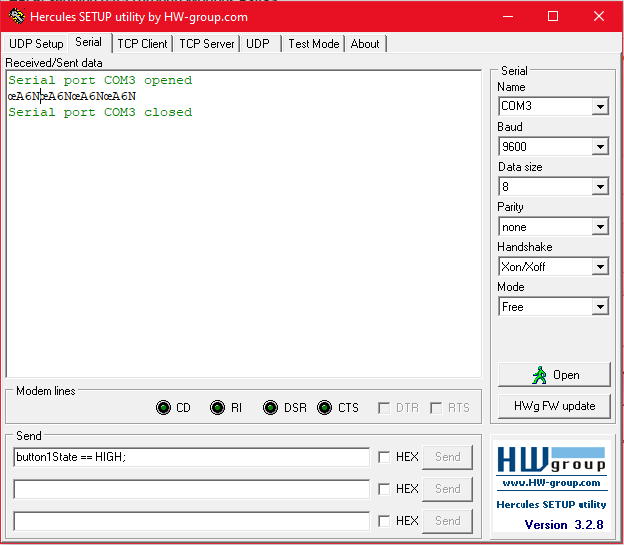Enable HEX for the first send line
This screenshot has height=545, width=624.
point(384,457)
